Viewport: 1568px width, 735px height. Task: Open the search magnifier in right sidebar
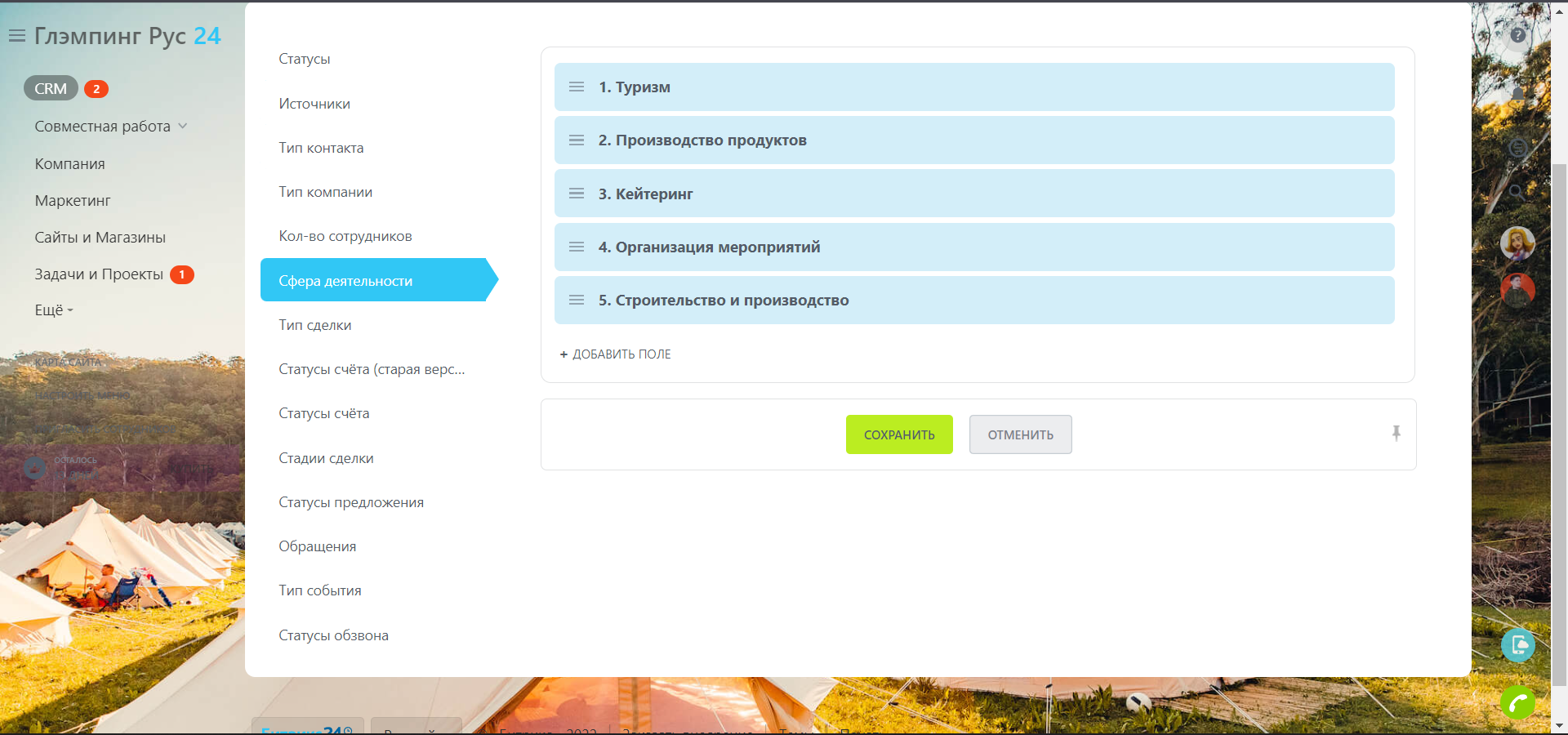pos(1517,192)
